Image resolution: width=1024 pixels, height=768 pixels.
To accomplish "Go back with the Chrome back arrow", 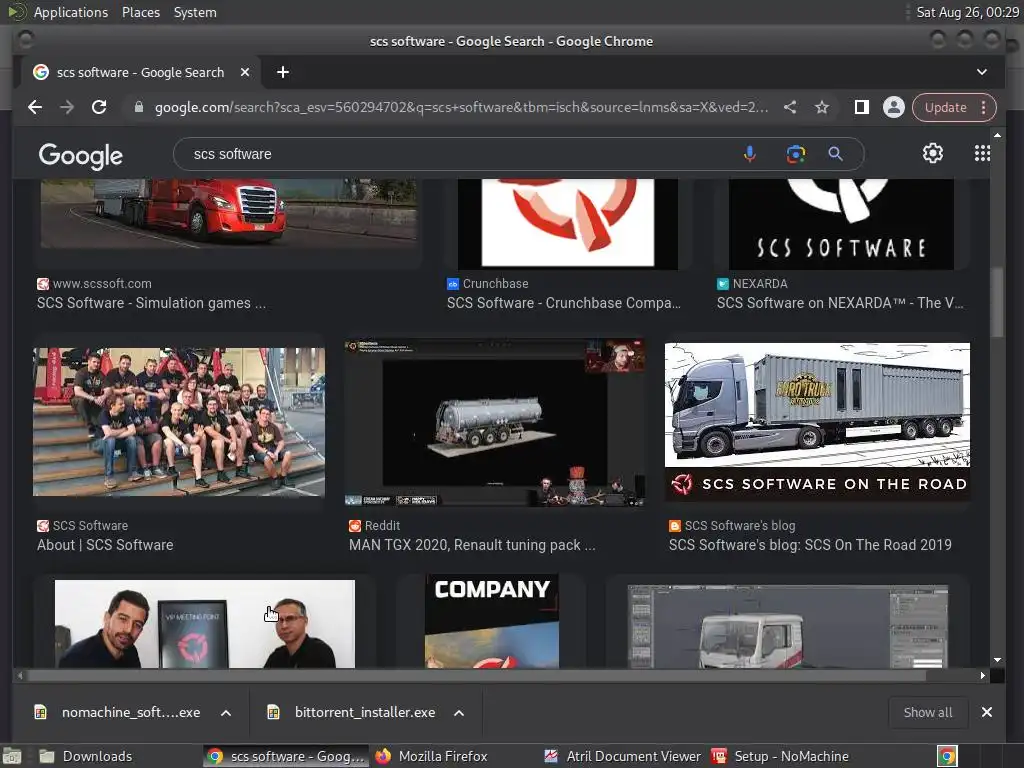I will click(35, 107).
